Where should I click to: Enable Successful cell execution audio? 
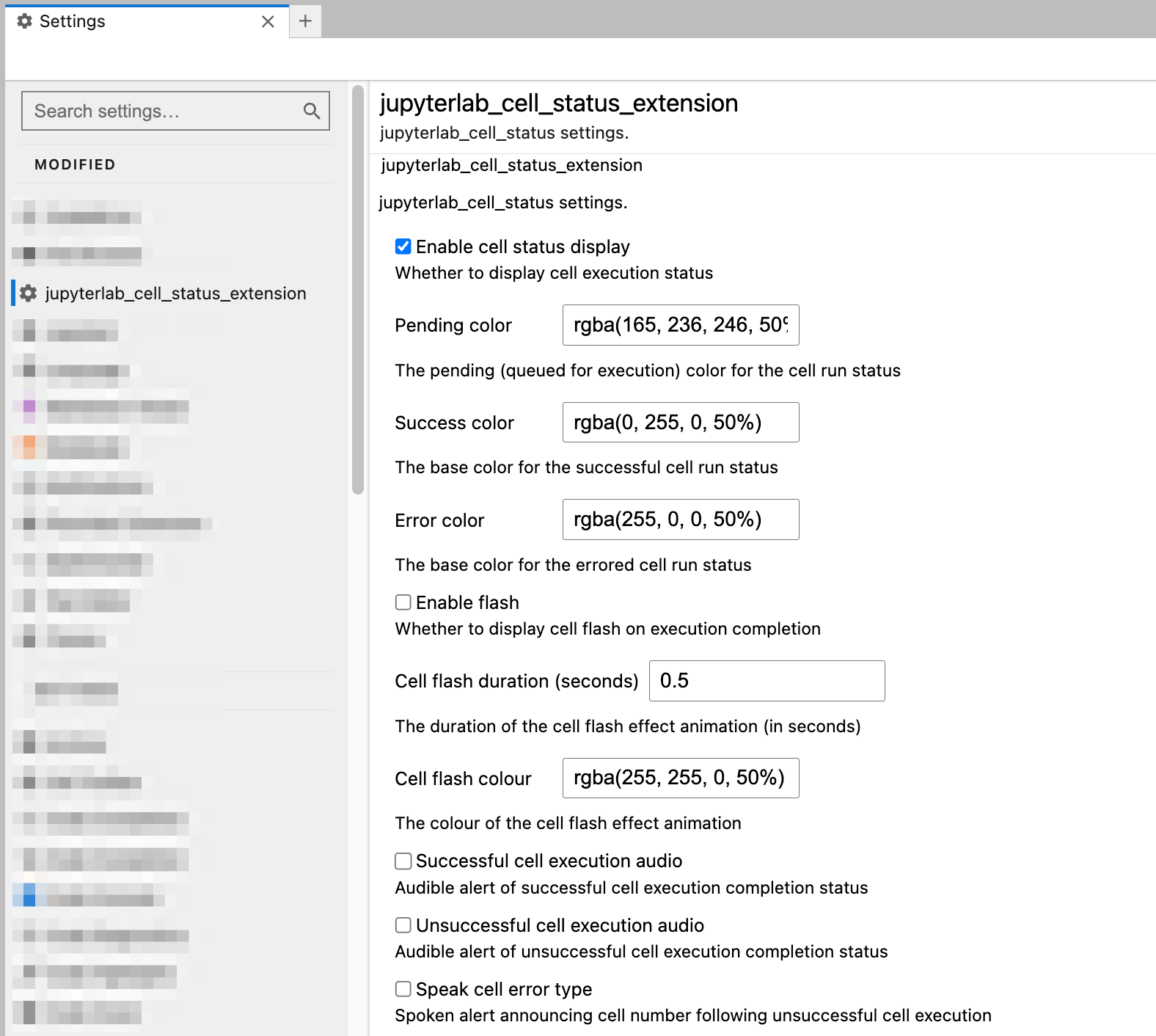tap(403, 861)
